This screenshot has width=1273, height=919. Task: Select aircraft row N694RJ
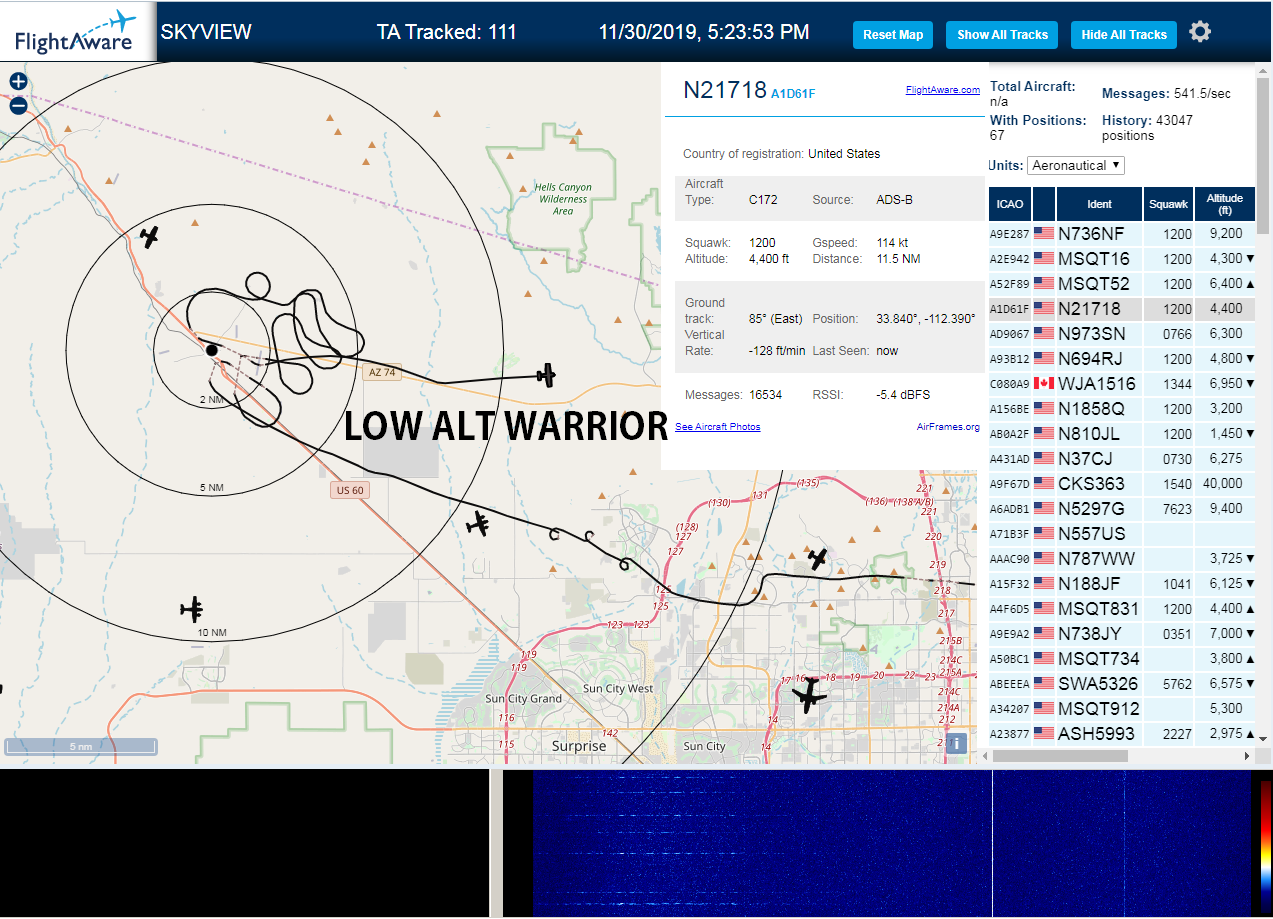(1121, 358)
